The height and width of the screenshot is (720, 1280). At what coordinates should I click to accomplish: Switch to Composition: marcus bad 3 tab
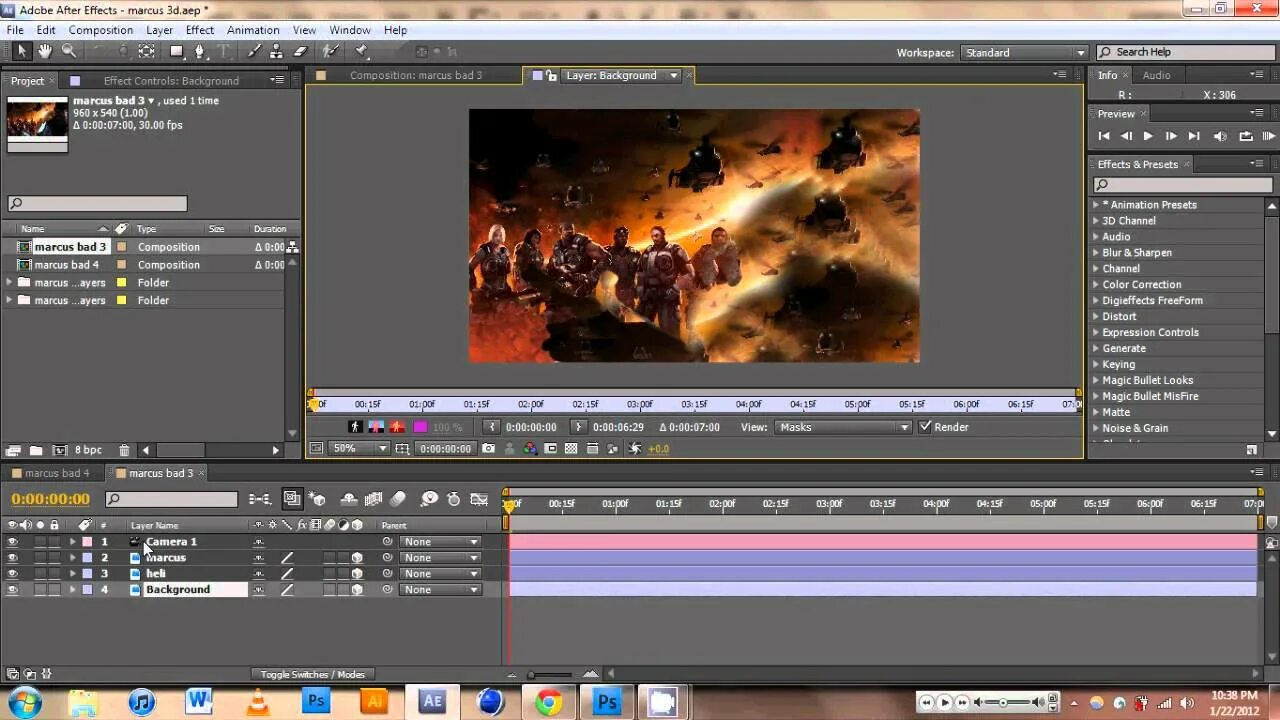tap(416, 76)
